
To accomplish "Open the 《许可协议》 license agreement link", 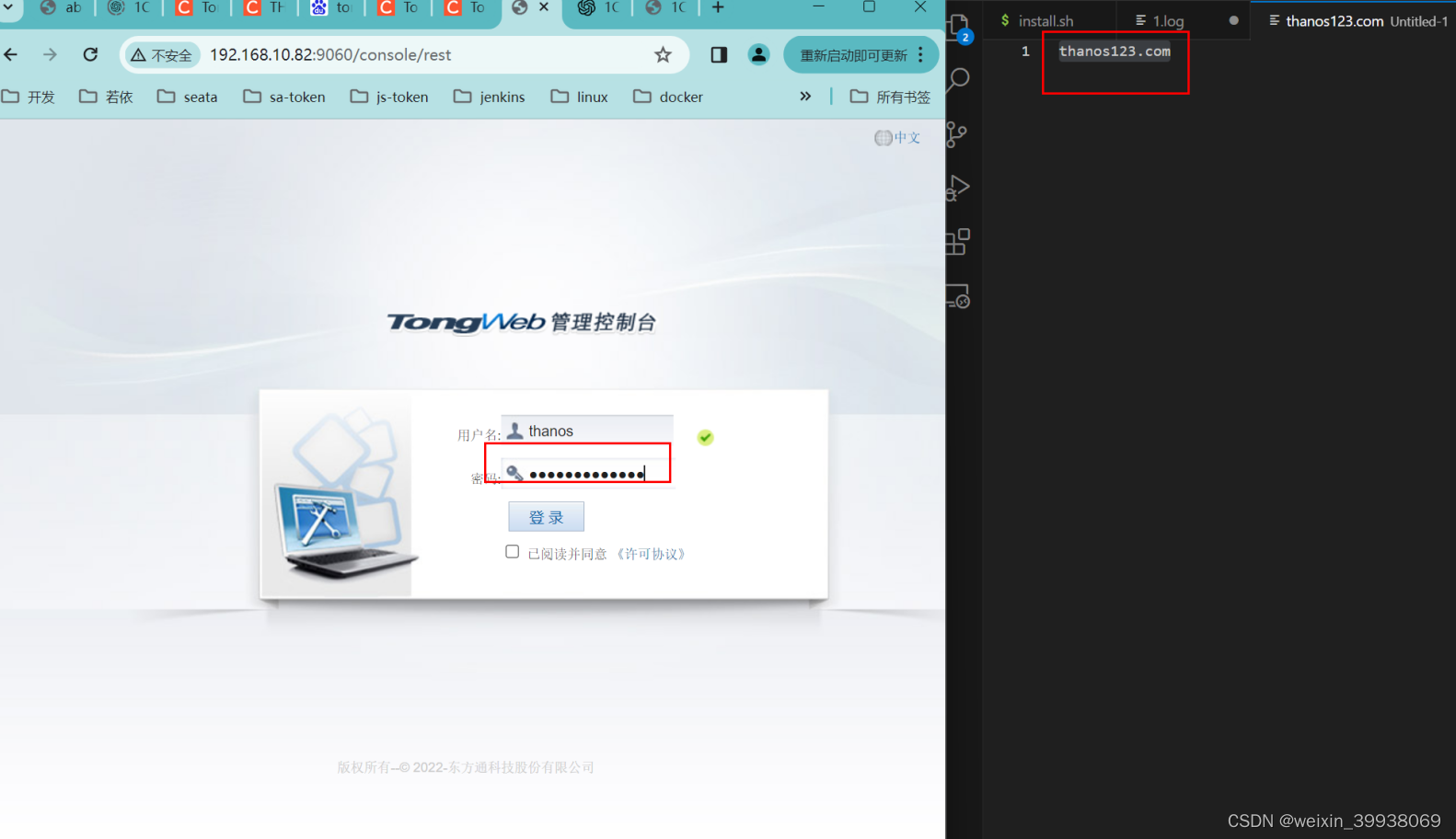I will tap(651, 554).
